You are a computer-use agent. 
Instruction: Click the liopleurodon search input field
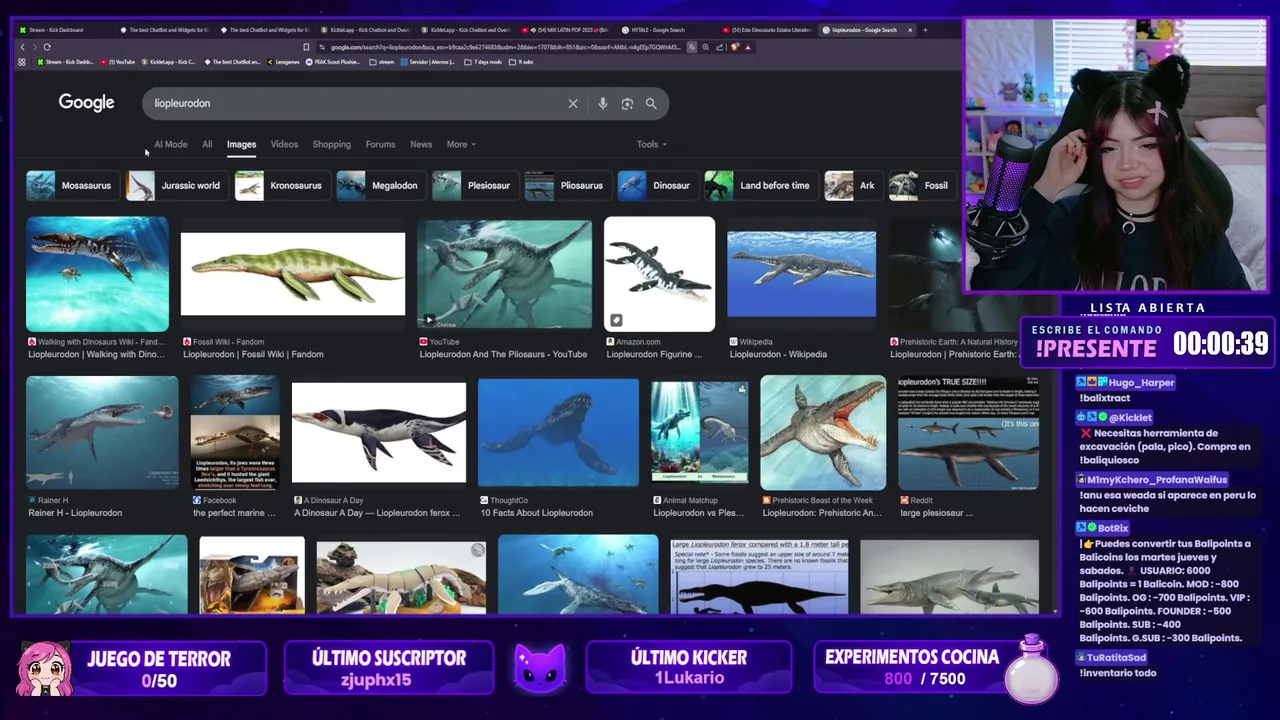(355, 103)
